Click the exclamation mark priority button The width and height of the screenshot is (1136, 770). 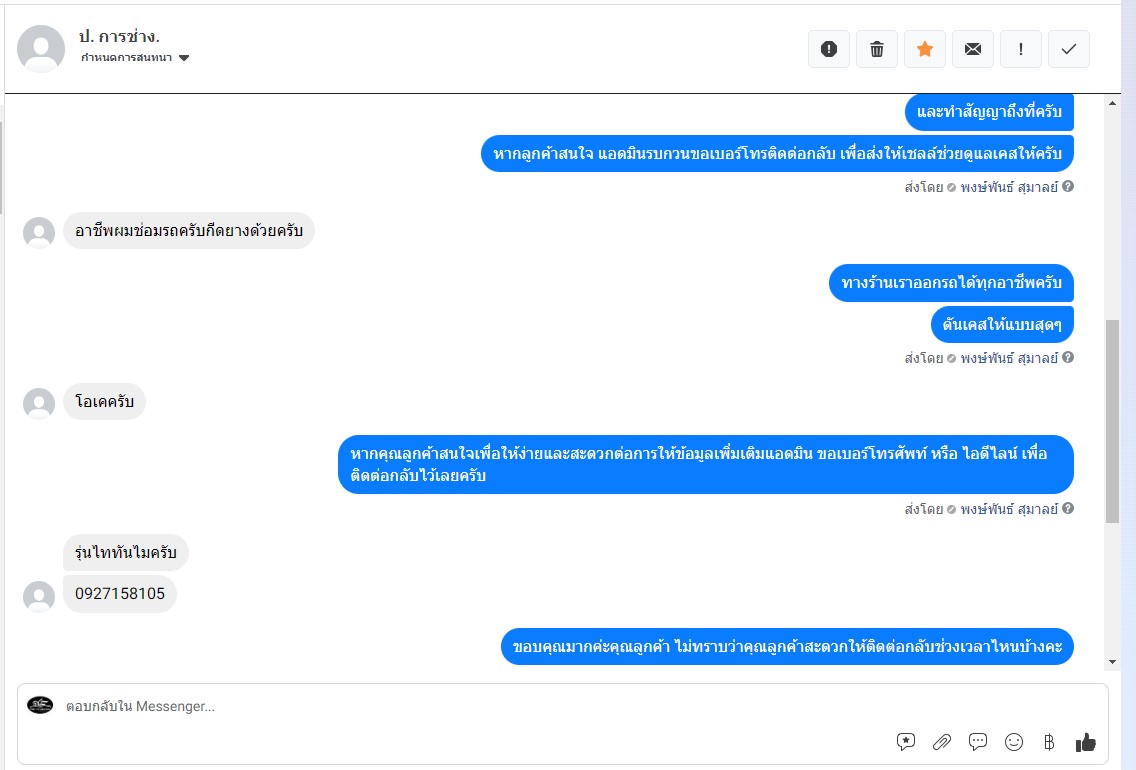(x=1021, y=49)
